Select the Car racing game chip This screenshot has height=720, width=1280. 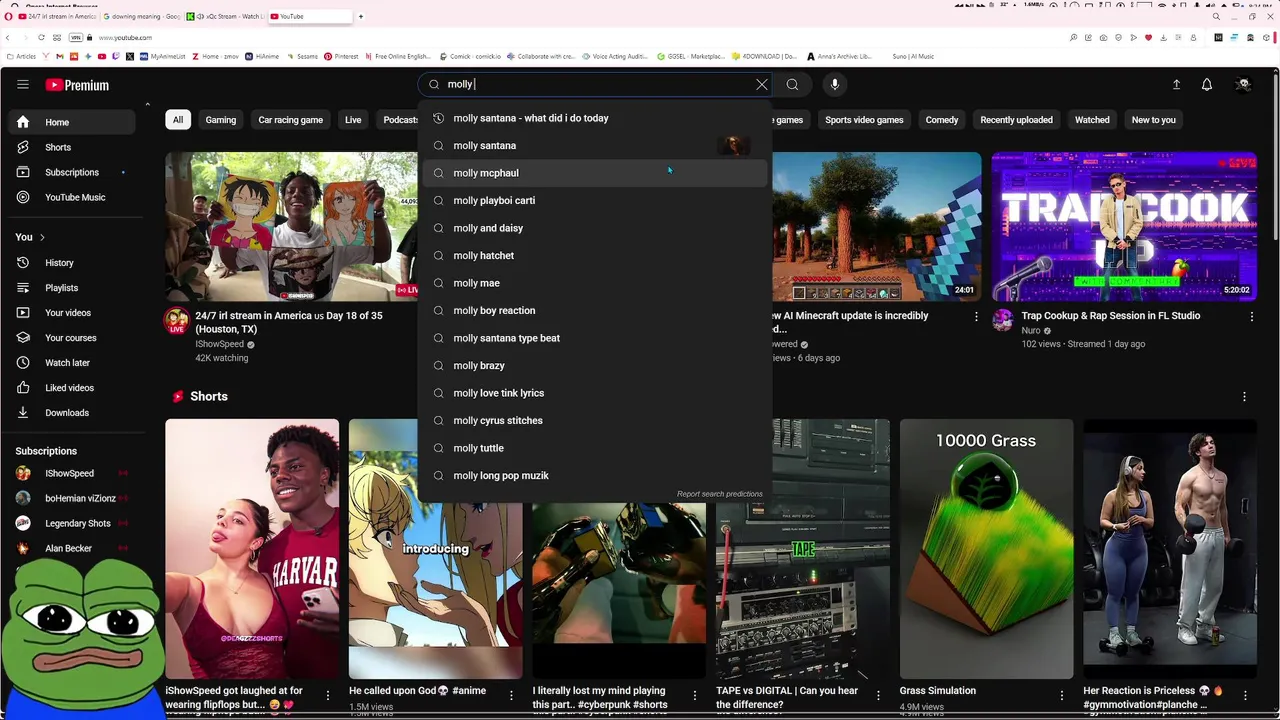(291, 120)
